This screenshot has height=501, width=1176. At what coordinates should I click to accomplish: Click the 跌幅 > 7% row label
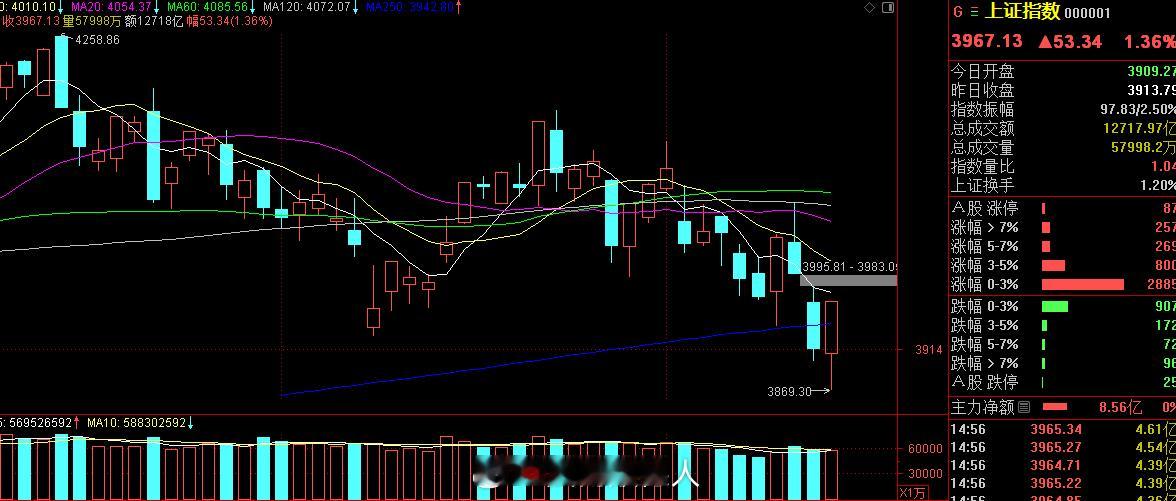[985, 363]
